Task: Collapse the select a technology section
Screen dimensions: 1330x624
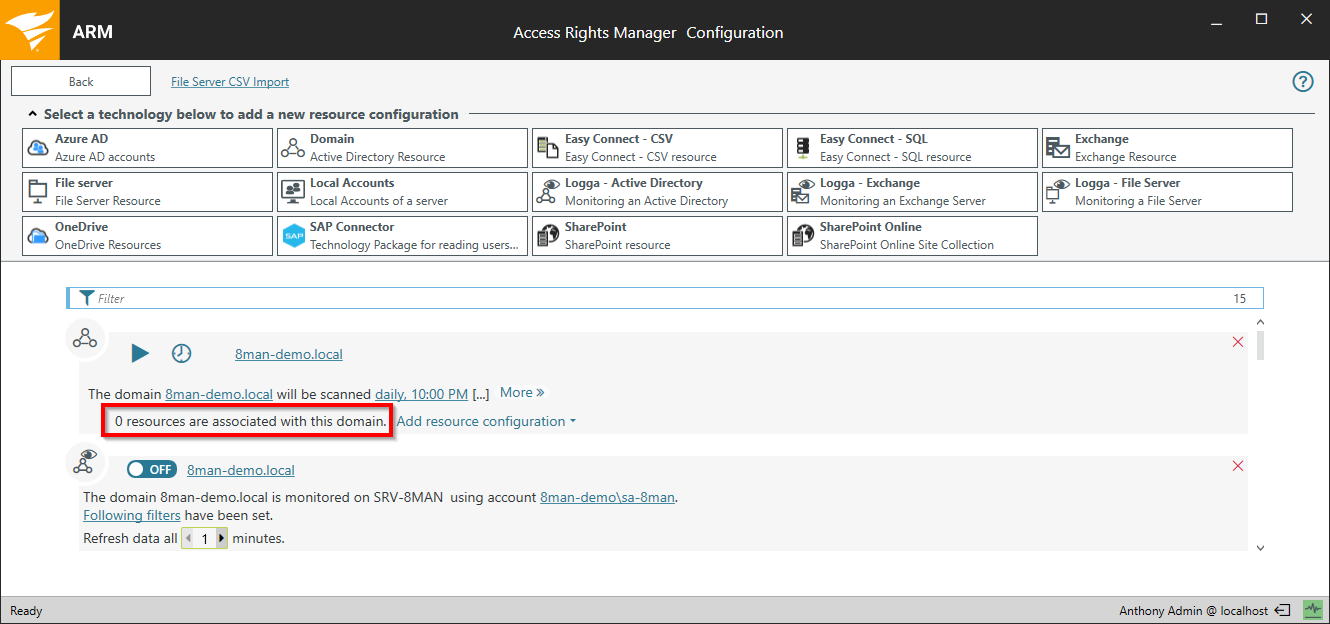Action: coord(33,115)
